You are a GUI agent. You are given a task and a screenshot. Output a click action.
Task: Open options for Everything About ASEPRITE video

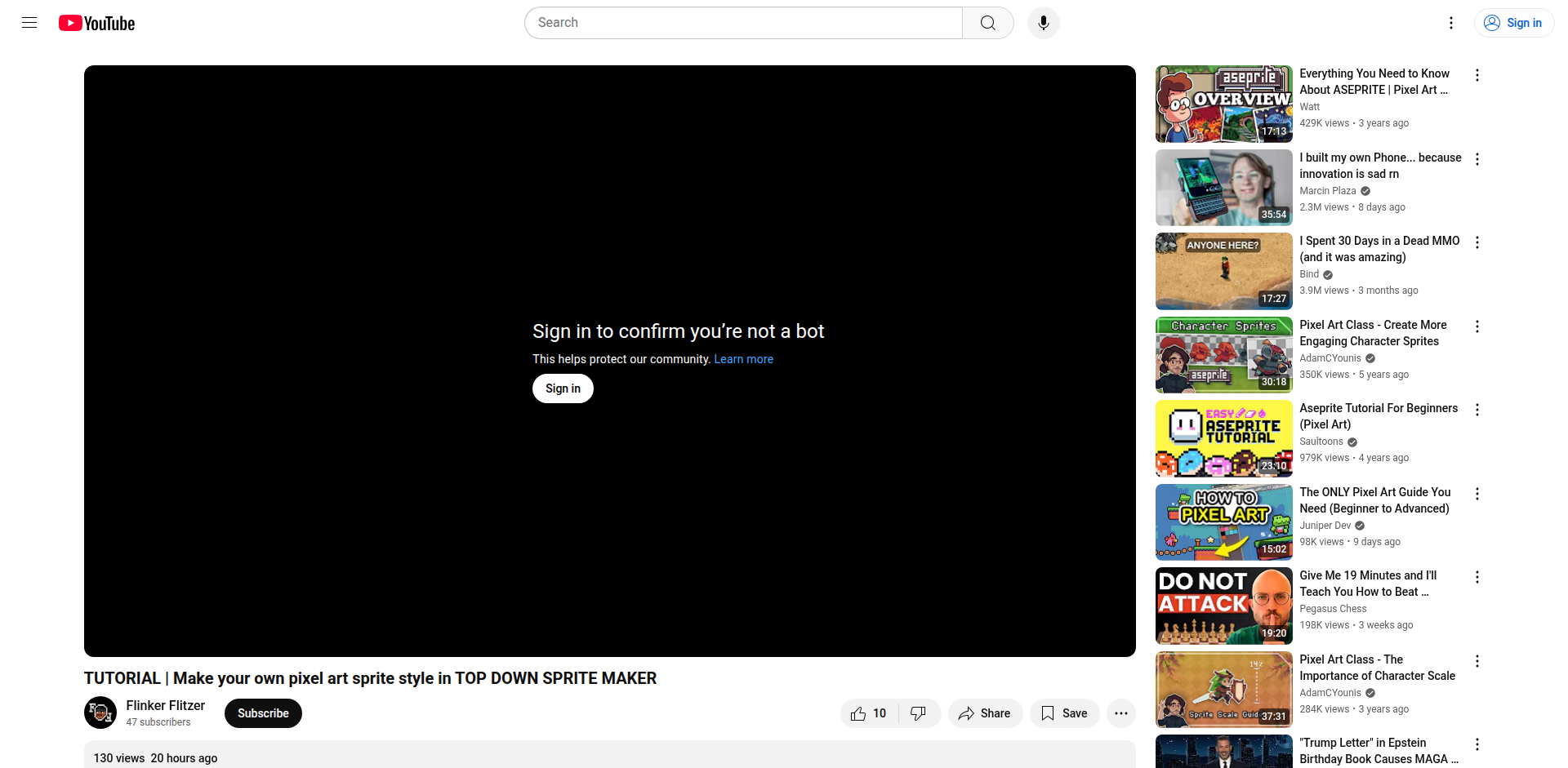pos(1477,75)
